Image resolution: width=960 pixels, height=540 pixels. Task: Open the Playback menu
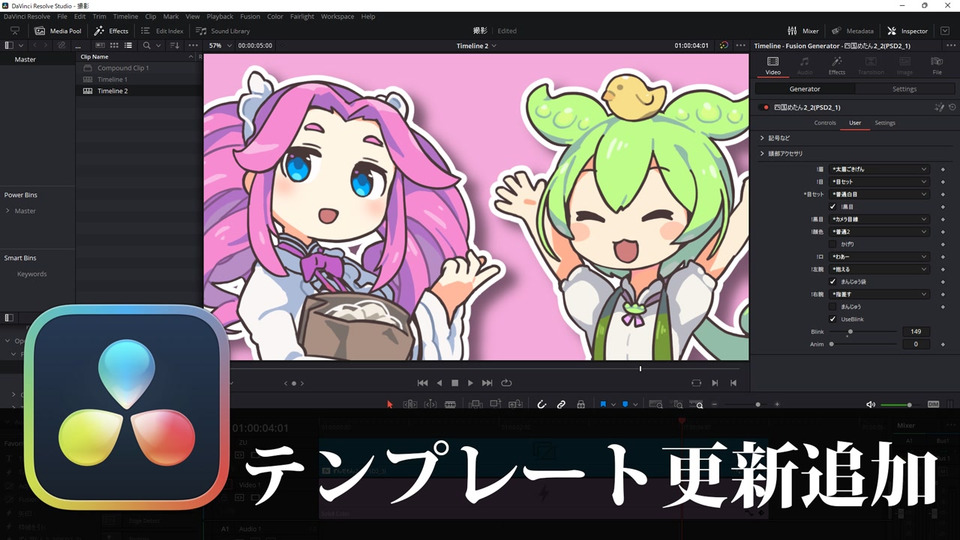[220, 17]
